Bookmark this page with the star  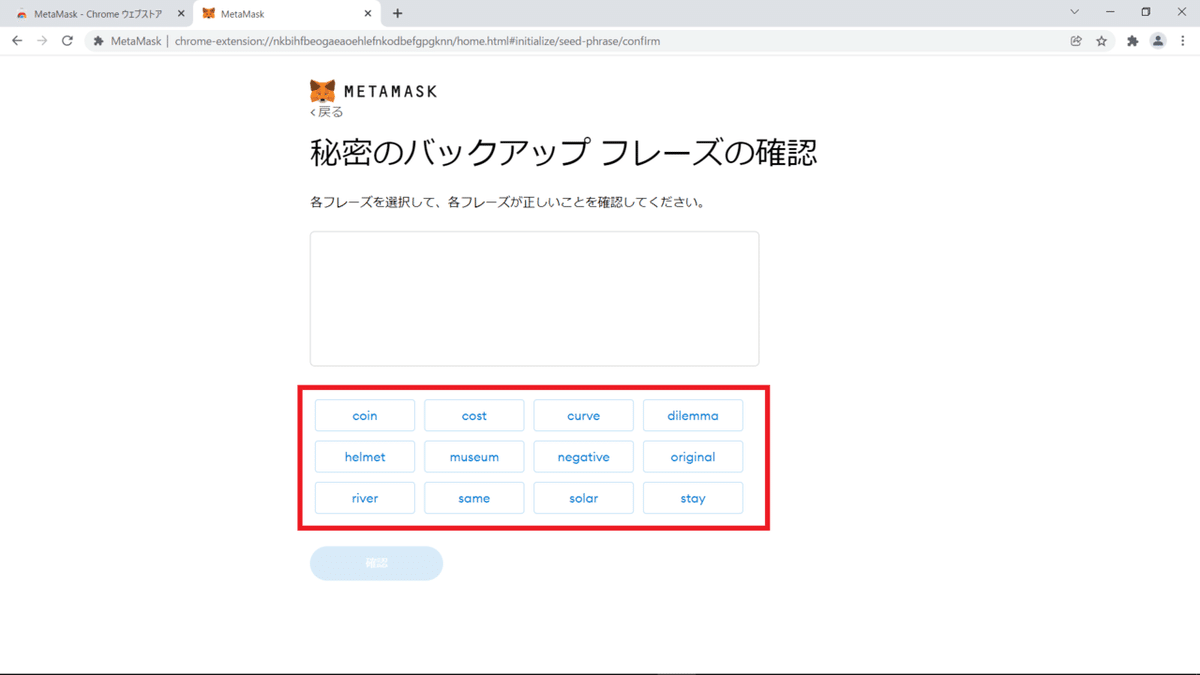[1101, 41]
